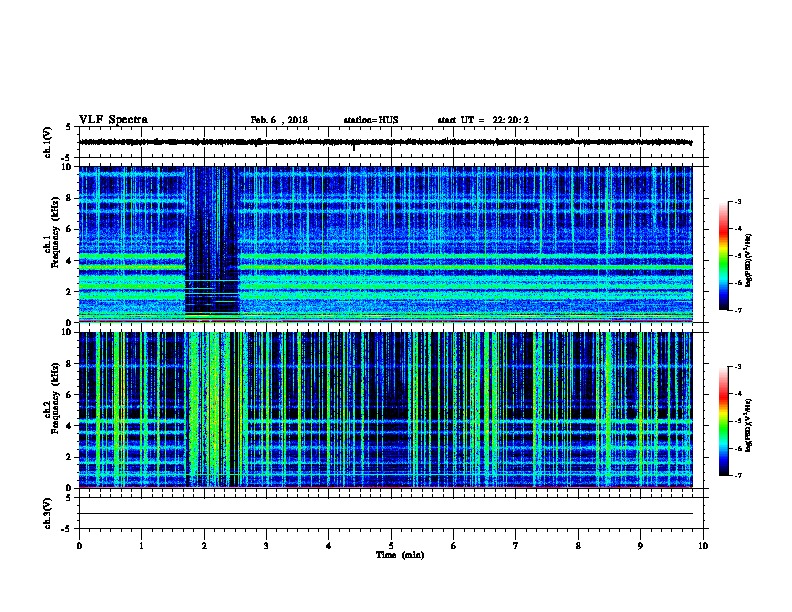Click the 'VLF Spectra' title text

click(x=113, y=120)
